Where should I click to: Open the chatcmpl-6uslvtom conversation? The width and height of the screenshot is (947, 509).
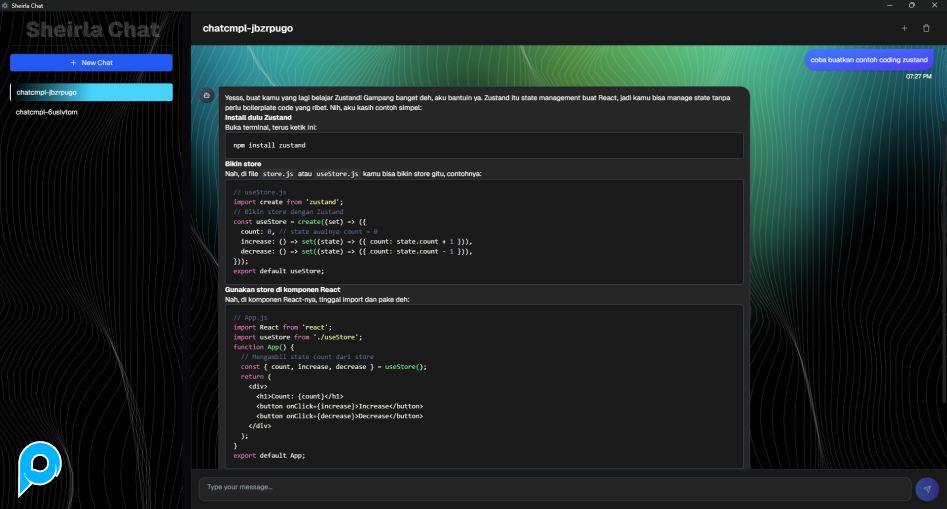47,112
